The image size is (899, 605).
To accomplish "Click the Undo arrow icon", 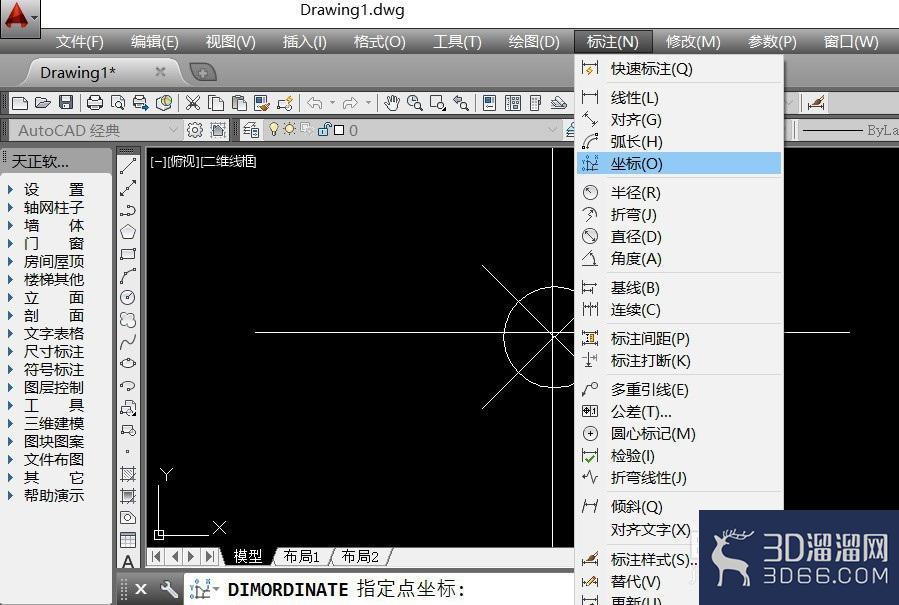I will tap(315, 103).
